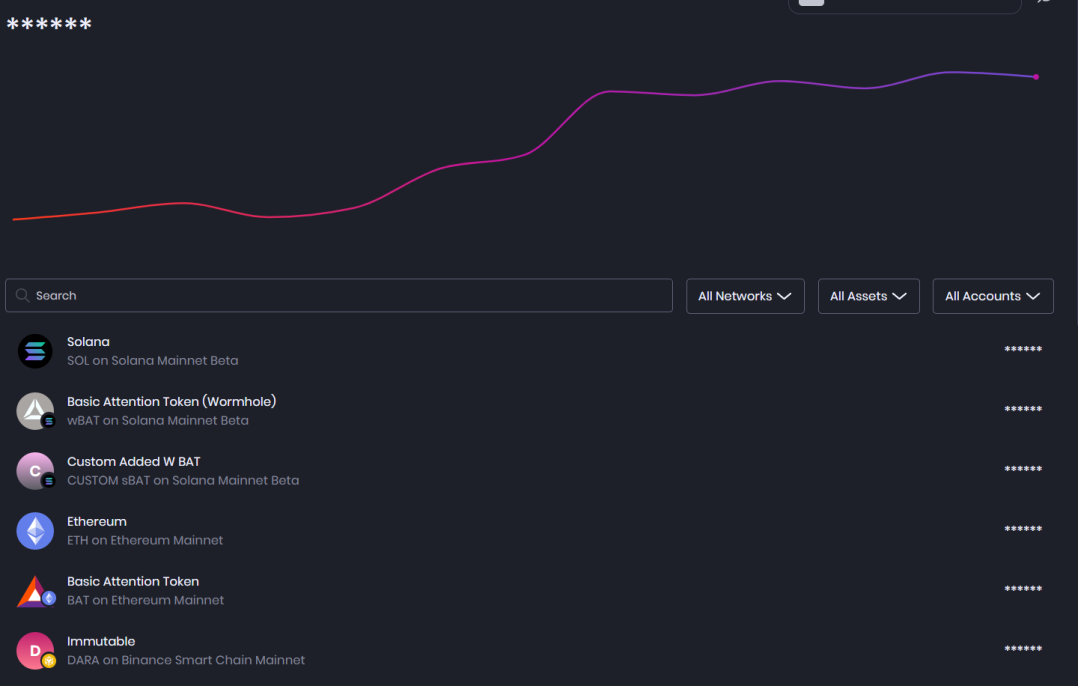Image resolution: width=1078 pixels, height=686 pixels.
Task: Click the hidden portfolio balance asterisks
Action: click(49, 25)
